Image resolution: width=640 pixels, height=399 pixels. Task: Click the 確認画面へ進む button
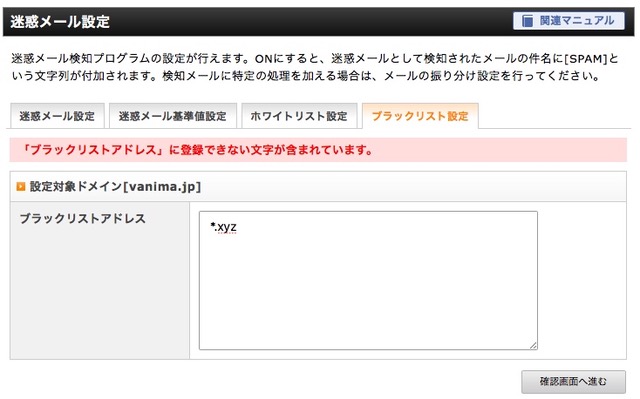point(573,381)
